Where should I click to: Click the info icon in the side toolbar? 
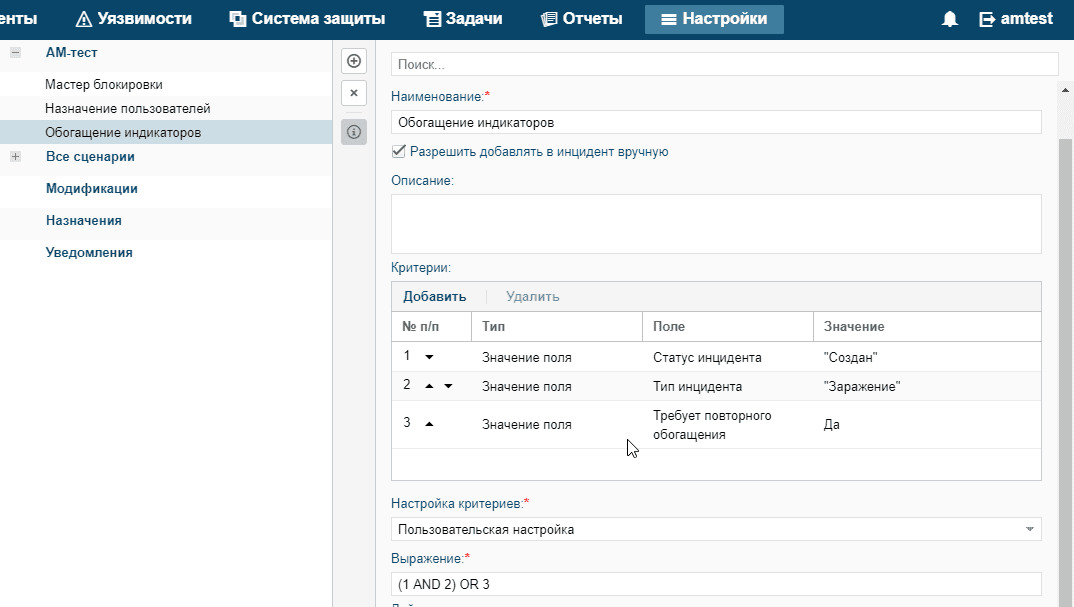click(353, 131)
